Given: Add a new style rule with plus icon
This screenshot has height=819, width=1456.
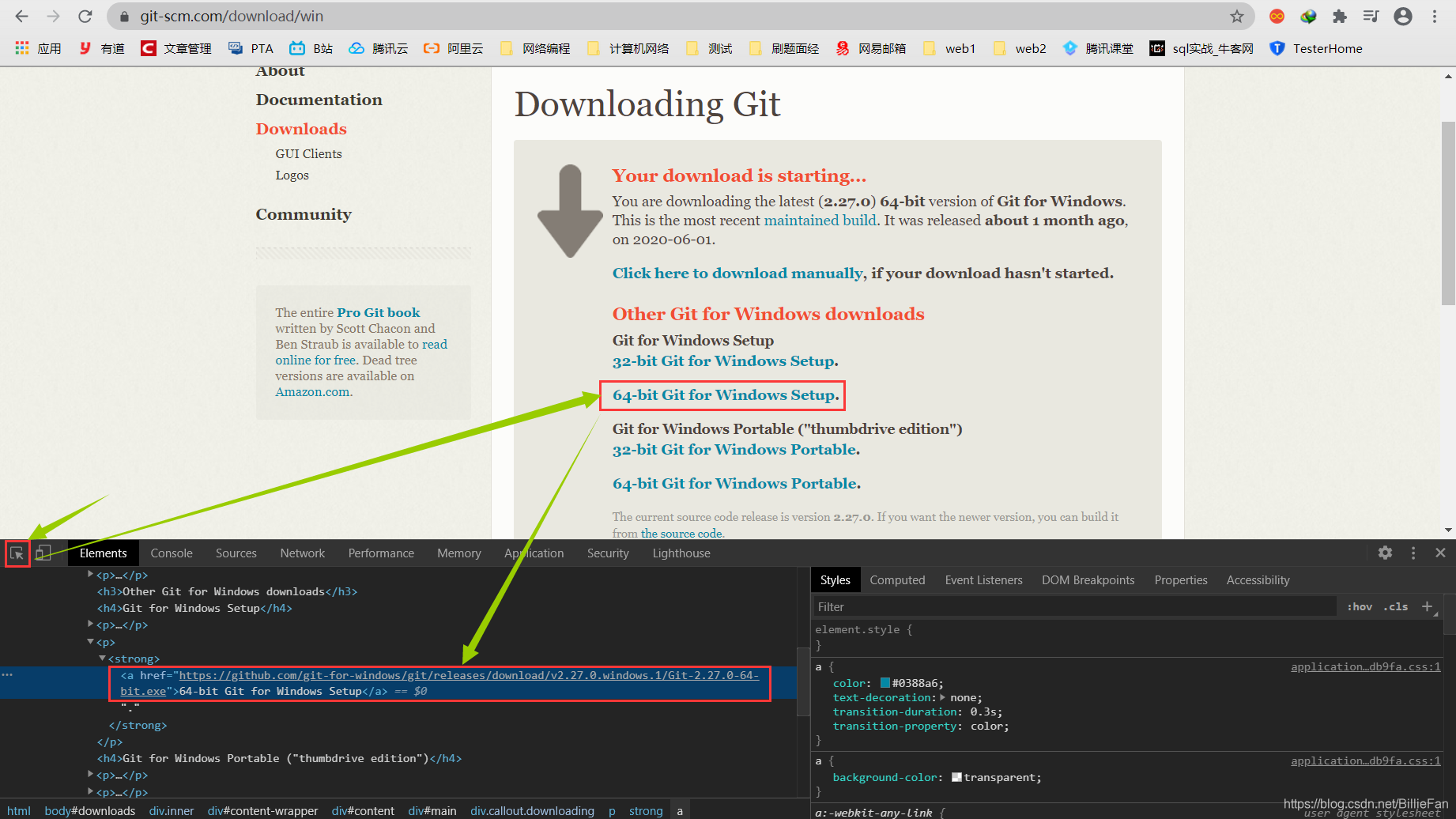Looking at the screenshot, I should pos(1427,606).
